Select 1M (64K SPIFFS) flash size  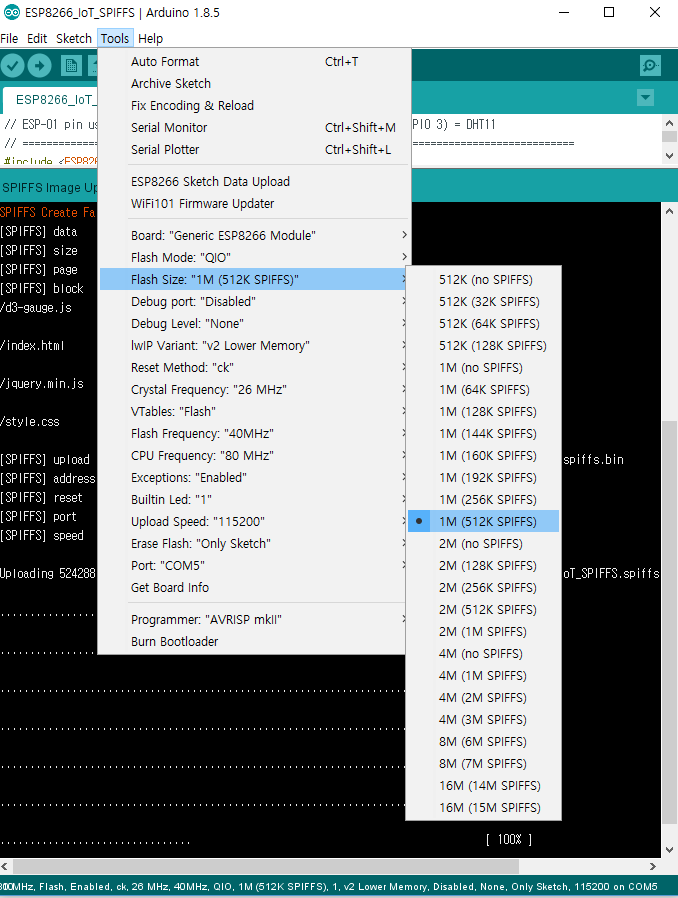pyautogui.click(x=483, y=390)
